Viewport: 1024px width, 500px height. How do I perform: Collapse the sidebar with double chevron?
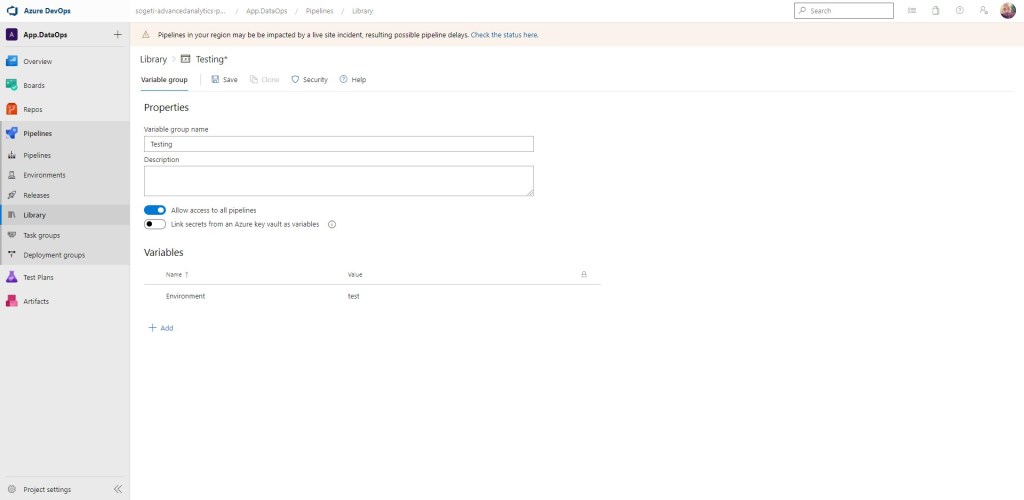point(117,489)
